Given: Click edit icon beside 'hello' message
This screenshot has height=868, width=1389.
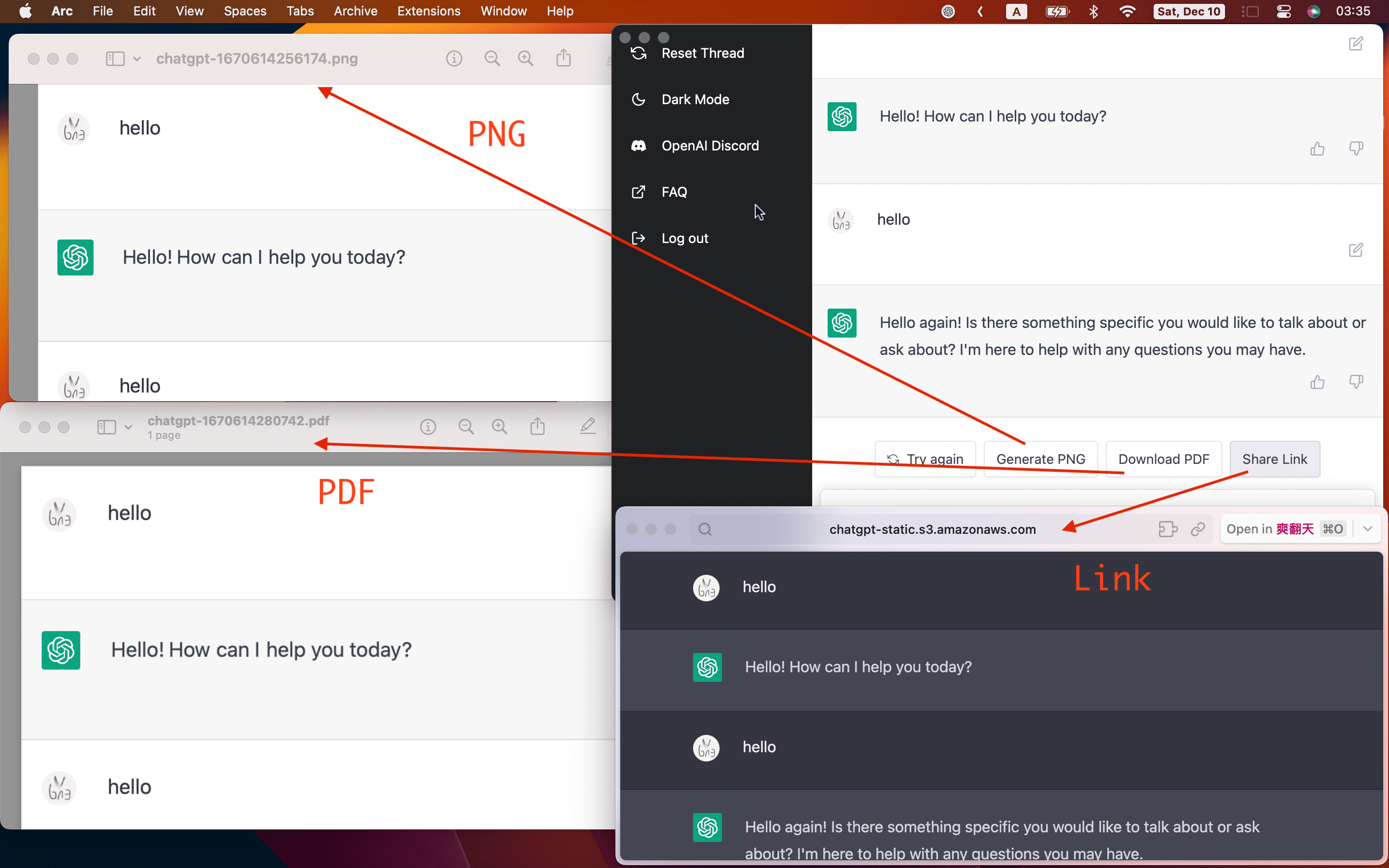Looking at the screenshot, I should (x=1356, y=250).
